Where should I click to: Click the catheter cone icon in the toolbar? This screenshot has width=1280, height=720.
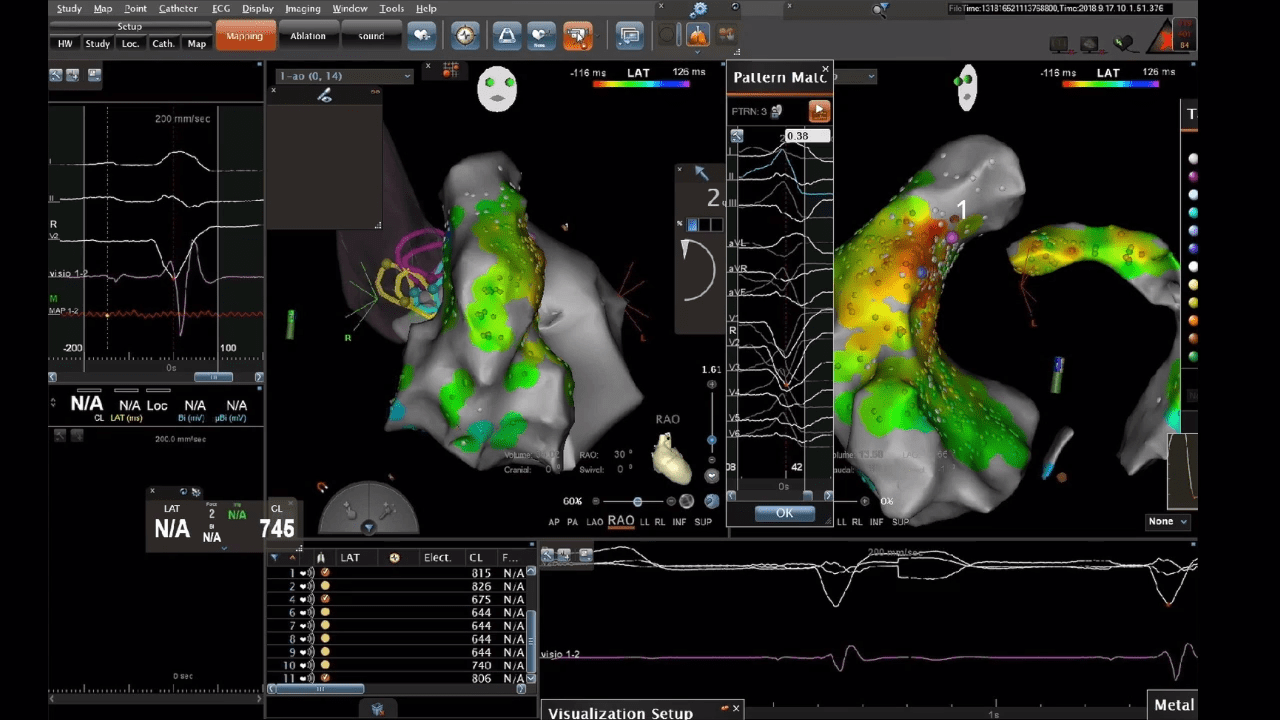[x=508, y=36]
